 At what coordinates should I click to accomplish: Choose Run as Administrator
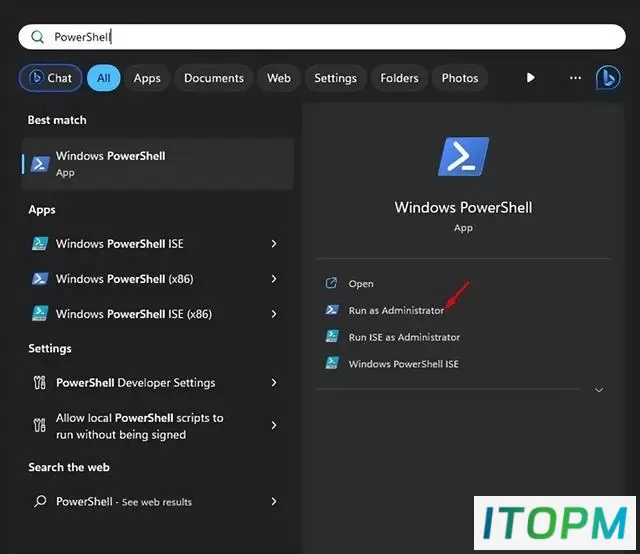(x=396, y=311)
